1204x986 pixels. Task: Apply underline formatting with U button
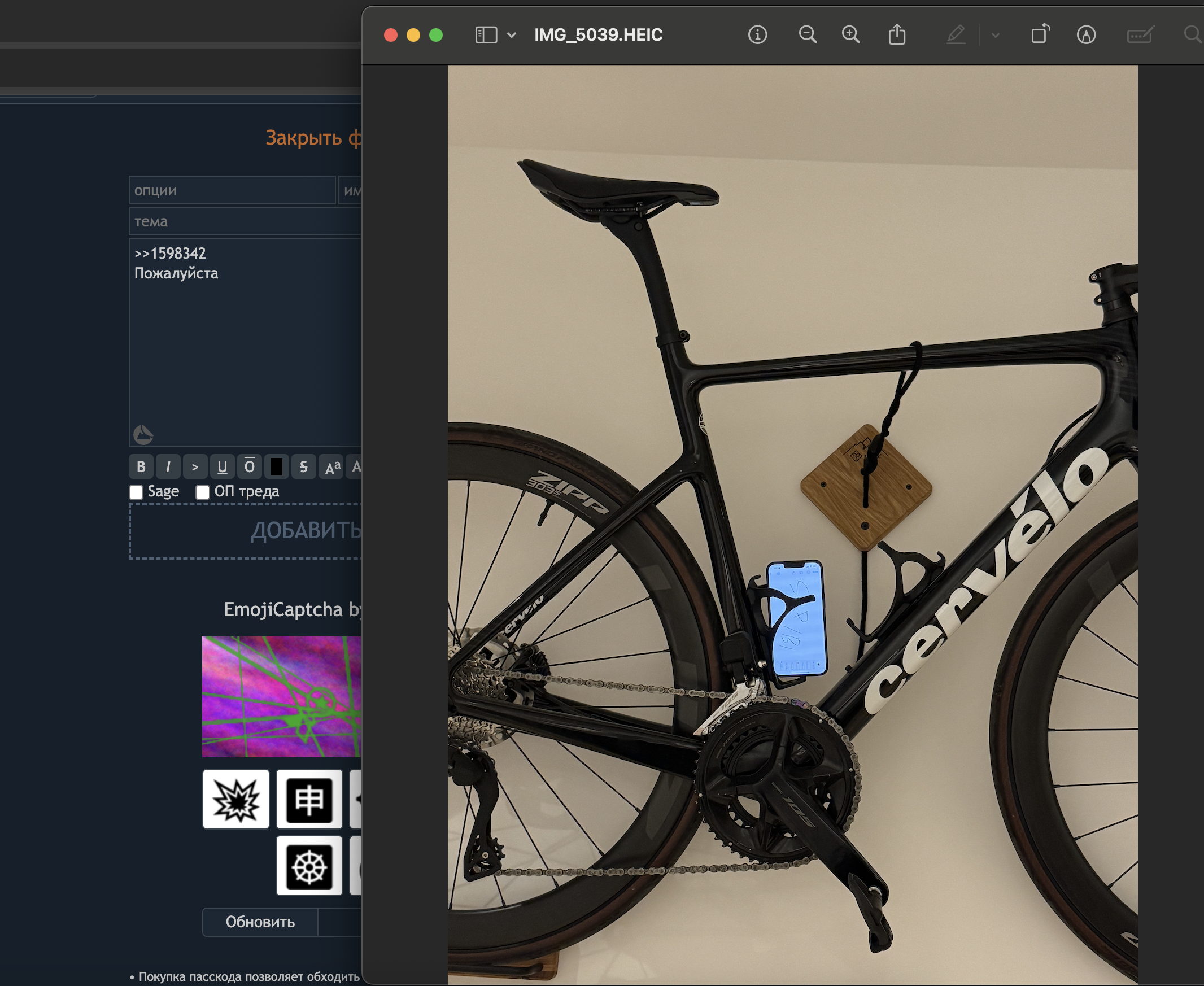tap(222, 467)
